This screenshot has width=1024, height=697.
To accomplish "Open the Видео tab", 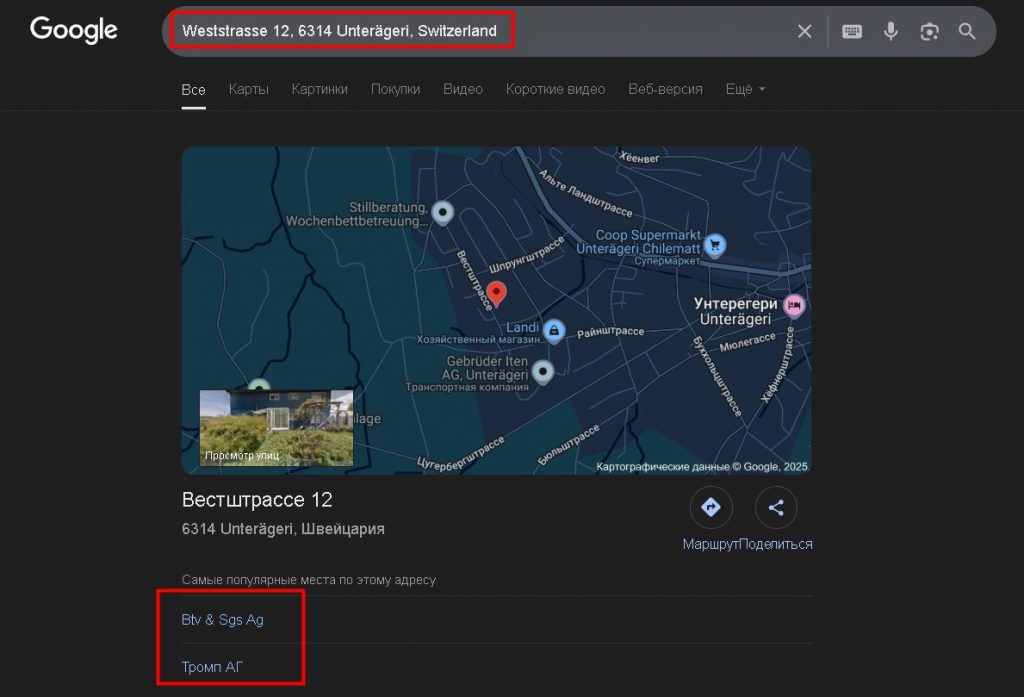I will tap(462, 89).
